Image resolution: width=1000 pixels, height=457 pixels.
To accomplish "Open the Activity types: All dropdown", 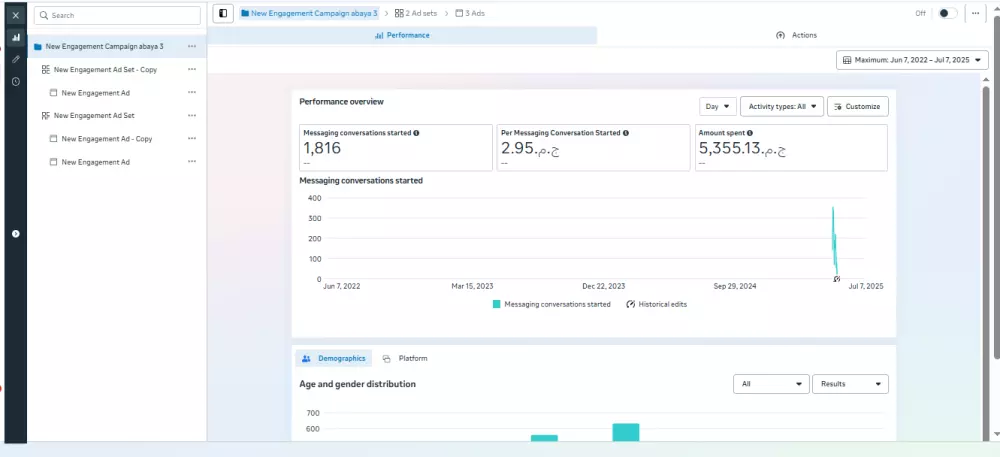I will point(782,106).
